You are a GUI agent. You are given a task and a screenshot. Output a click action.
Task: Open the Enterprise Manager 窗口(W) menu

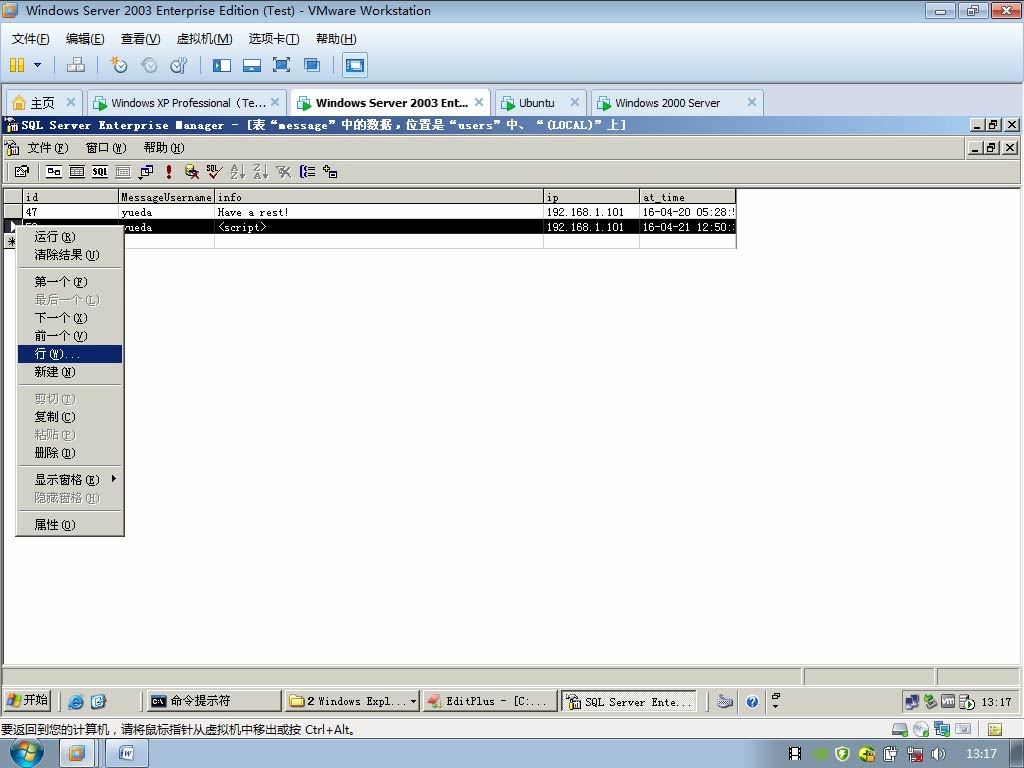[x=106, y=148]
